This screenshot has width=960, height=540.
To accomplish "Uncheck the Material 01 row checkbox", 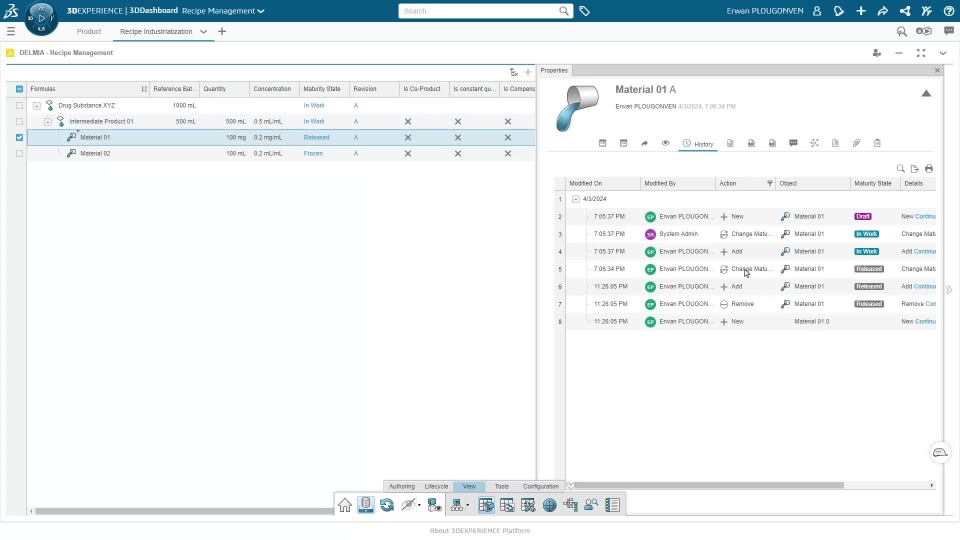I will 20,138.
